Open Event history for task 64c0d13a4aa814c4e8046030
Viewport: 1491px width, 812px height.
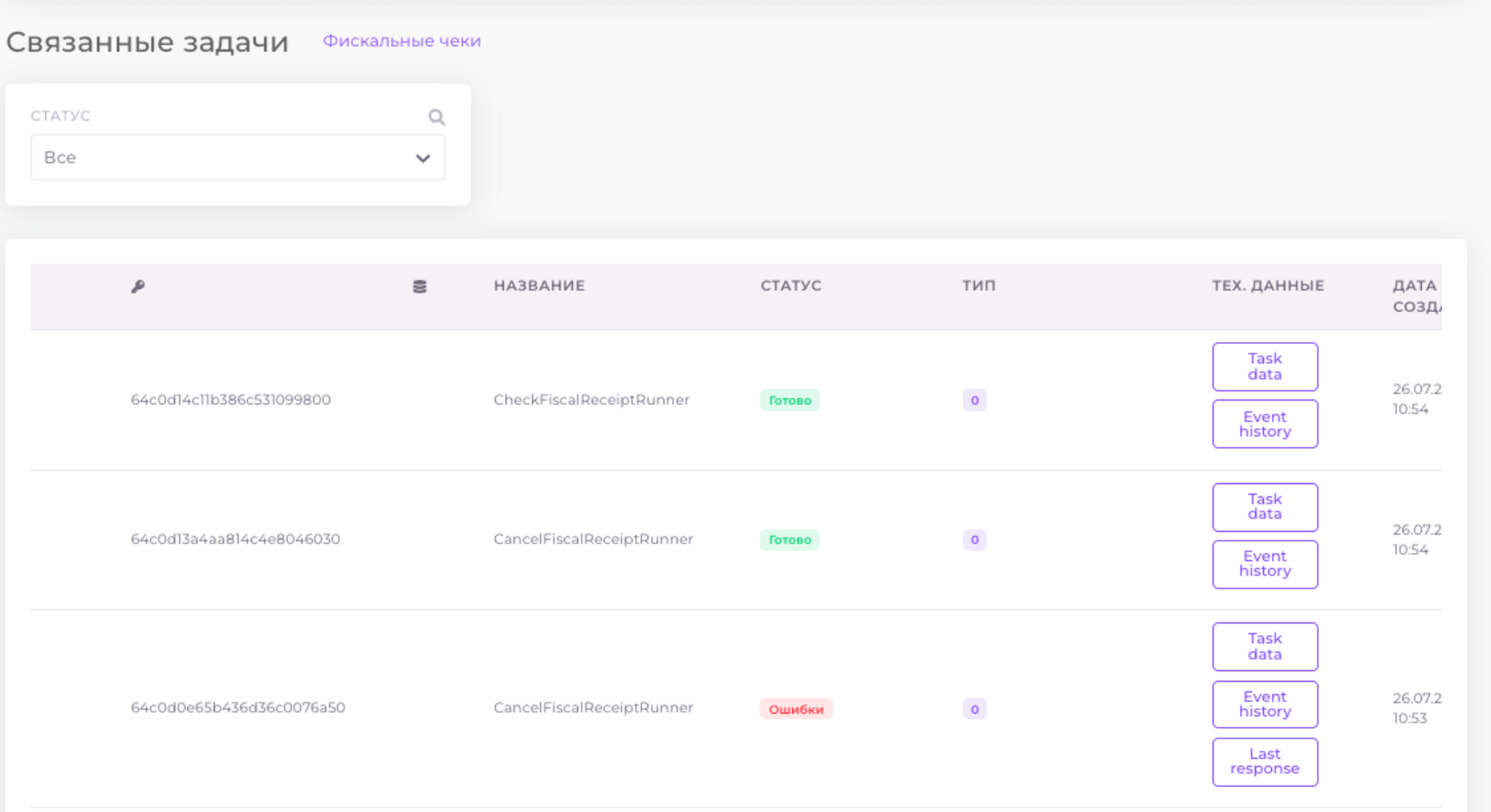[x=1264, y=564]
